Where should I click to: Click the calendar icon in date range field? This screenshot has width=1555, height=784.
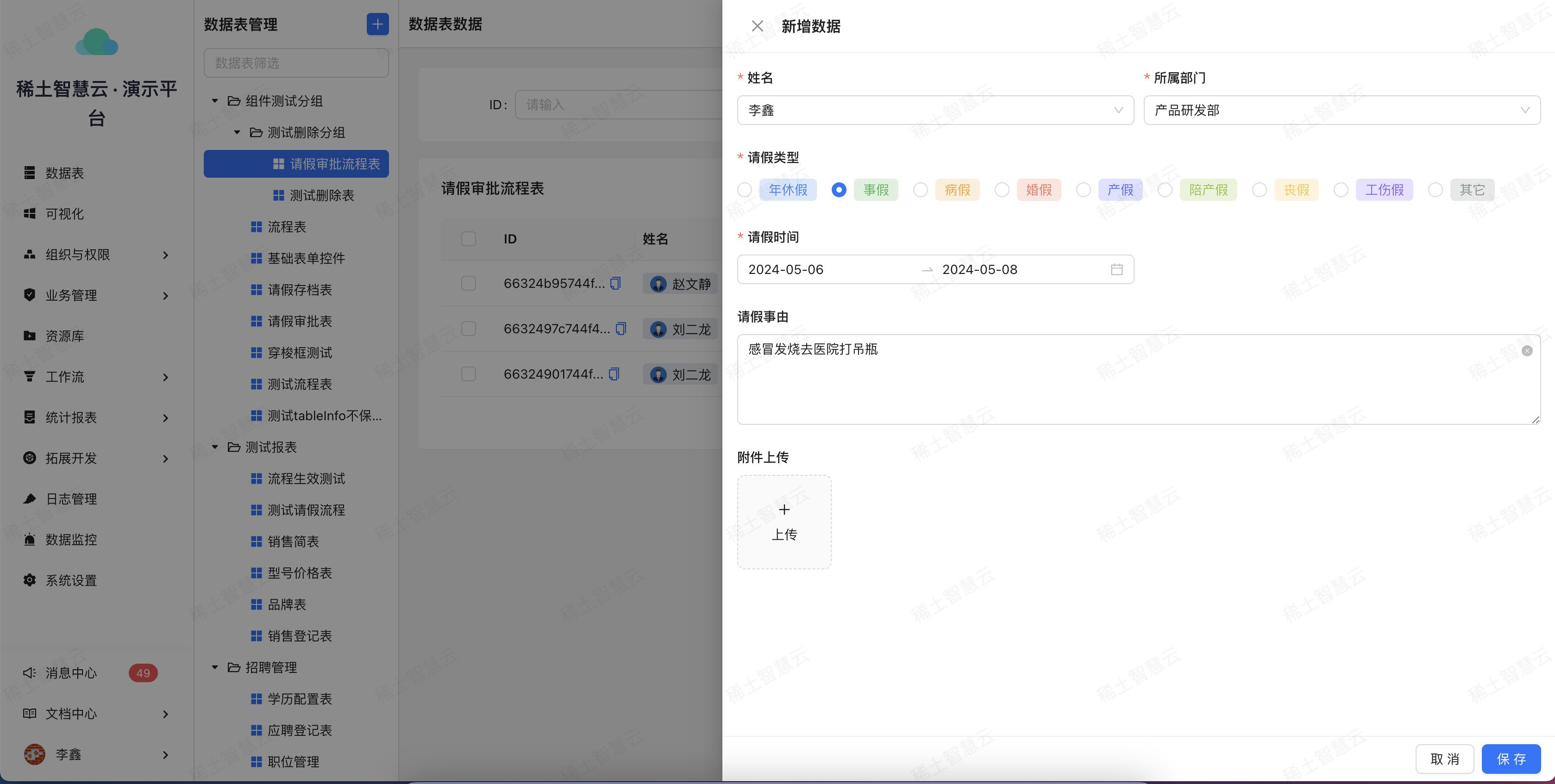pos(1116,269)
